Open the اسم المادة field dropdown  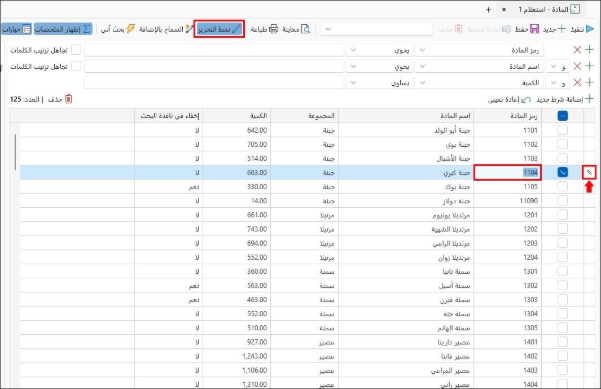(x=422, y=66)
